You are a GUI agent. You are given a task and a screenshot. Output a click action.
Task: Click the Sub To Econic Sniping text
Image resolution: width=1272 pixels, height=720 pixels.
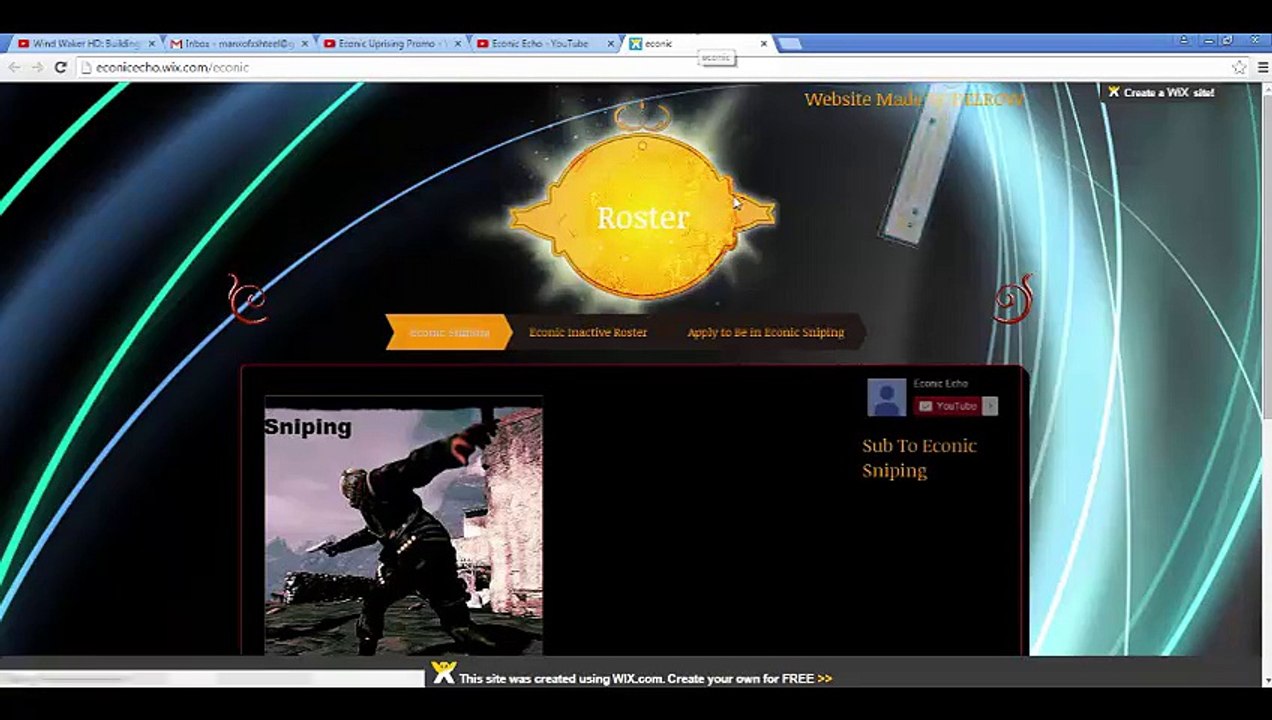point(919,458)
